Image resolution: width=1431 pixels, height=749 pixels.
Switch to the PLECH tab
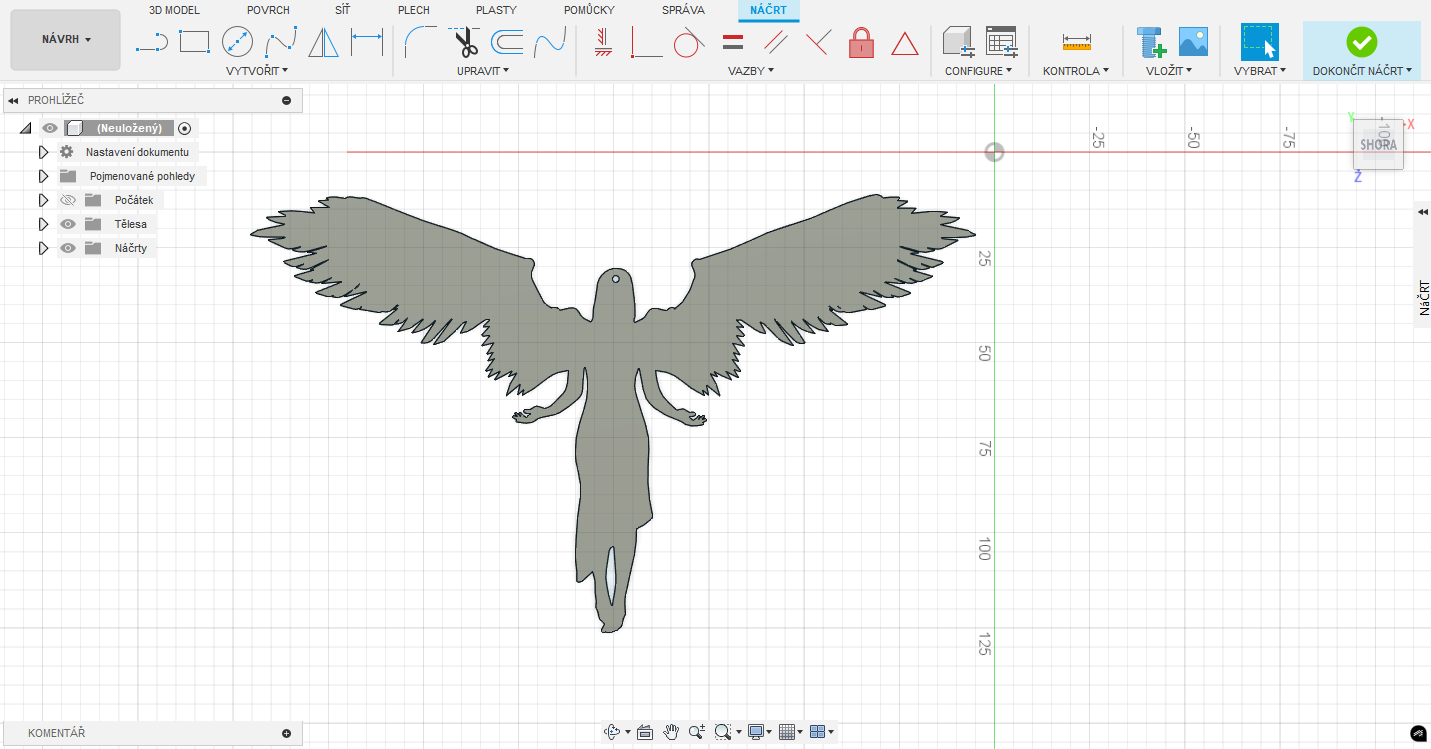[x=413, y=10]
